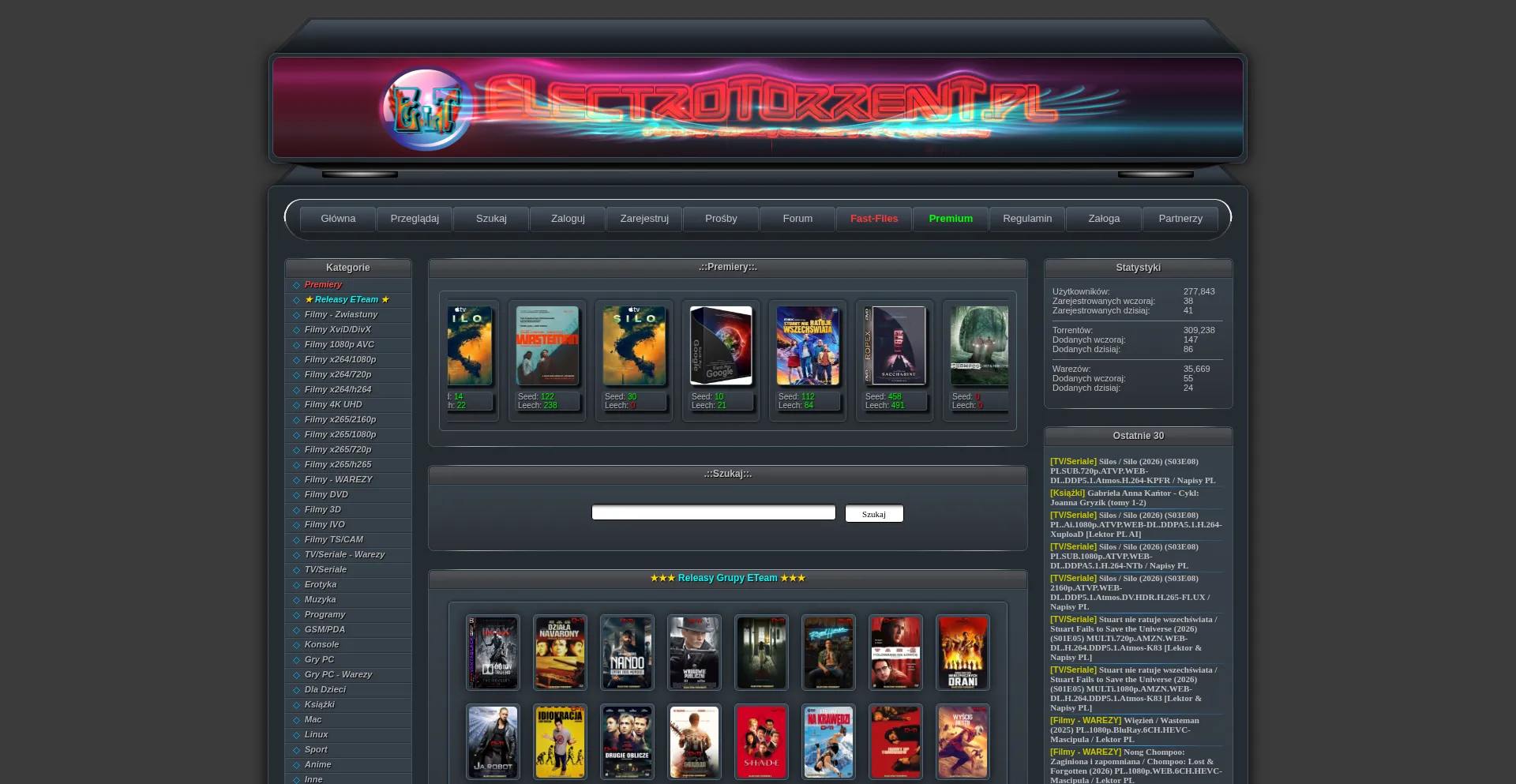Select the green Premium menu item
Viewport: 1516px width, 784px height.
[951, 219]
